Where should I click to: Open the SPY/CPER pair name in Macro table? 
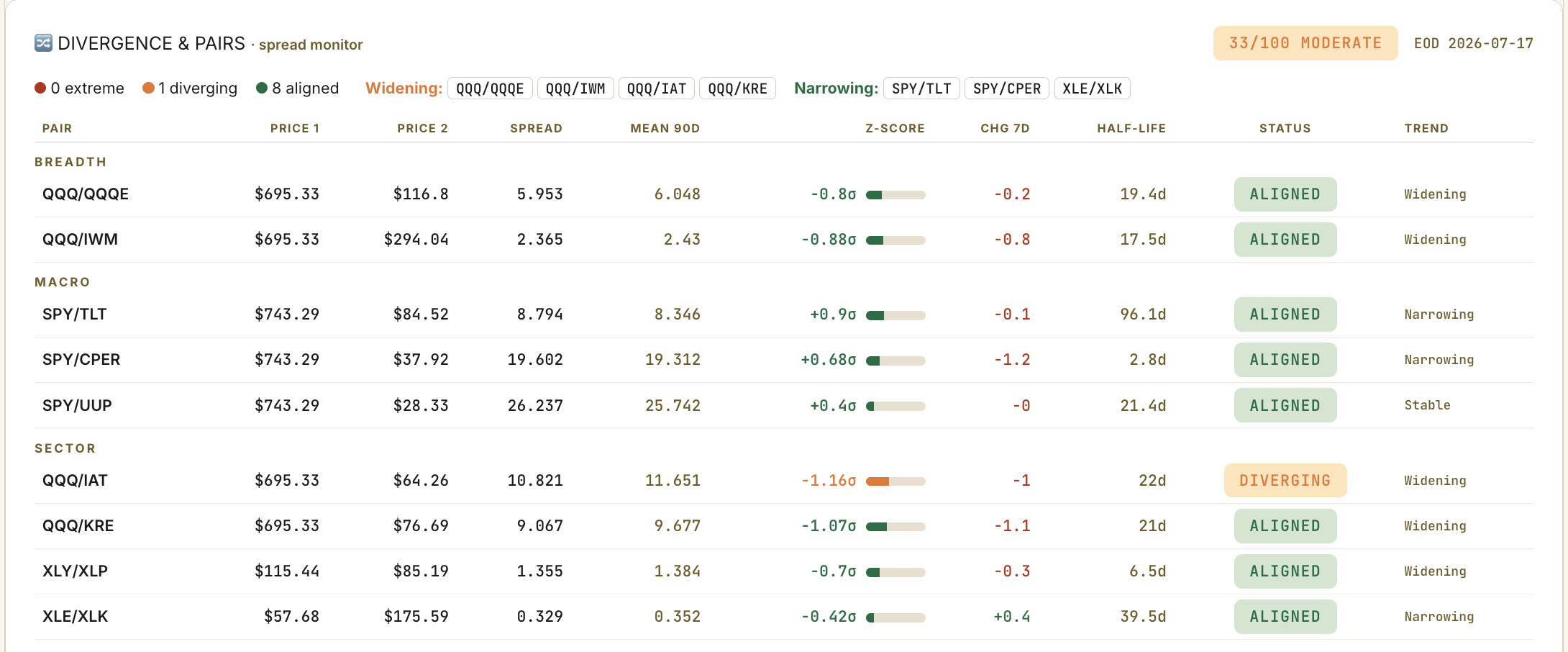(81, 360)
